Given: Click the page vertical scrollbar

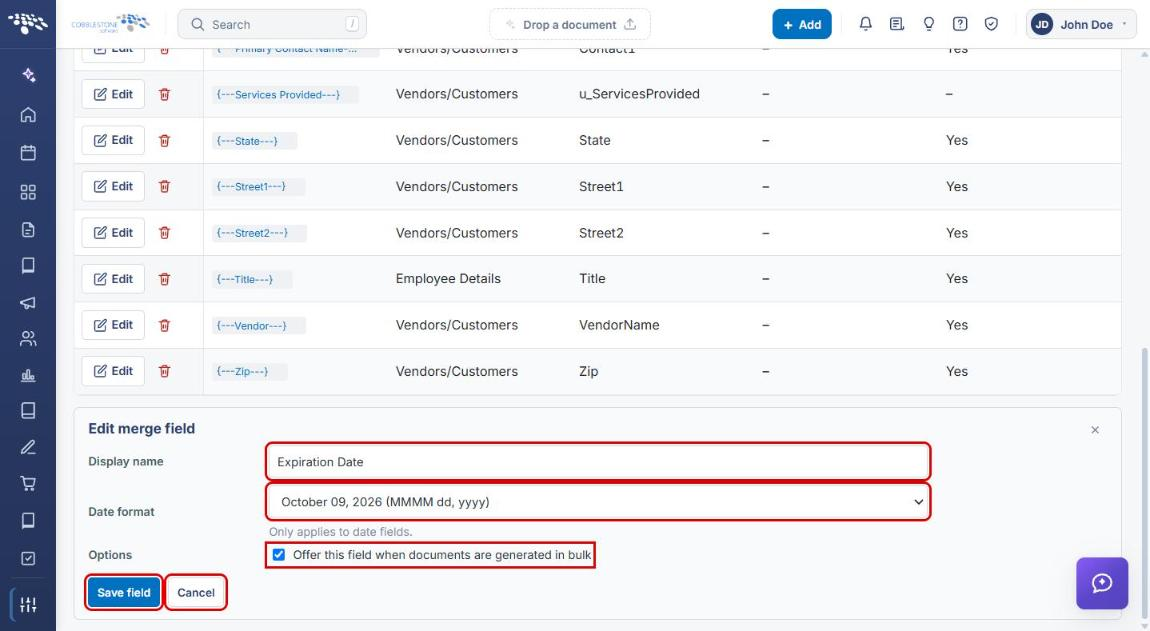Looking at the screenshot, I should click(1144, 481).
